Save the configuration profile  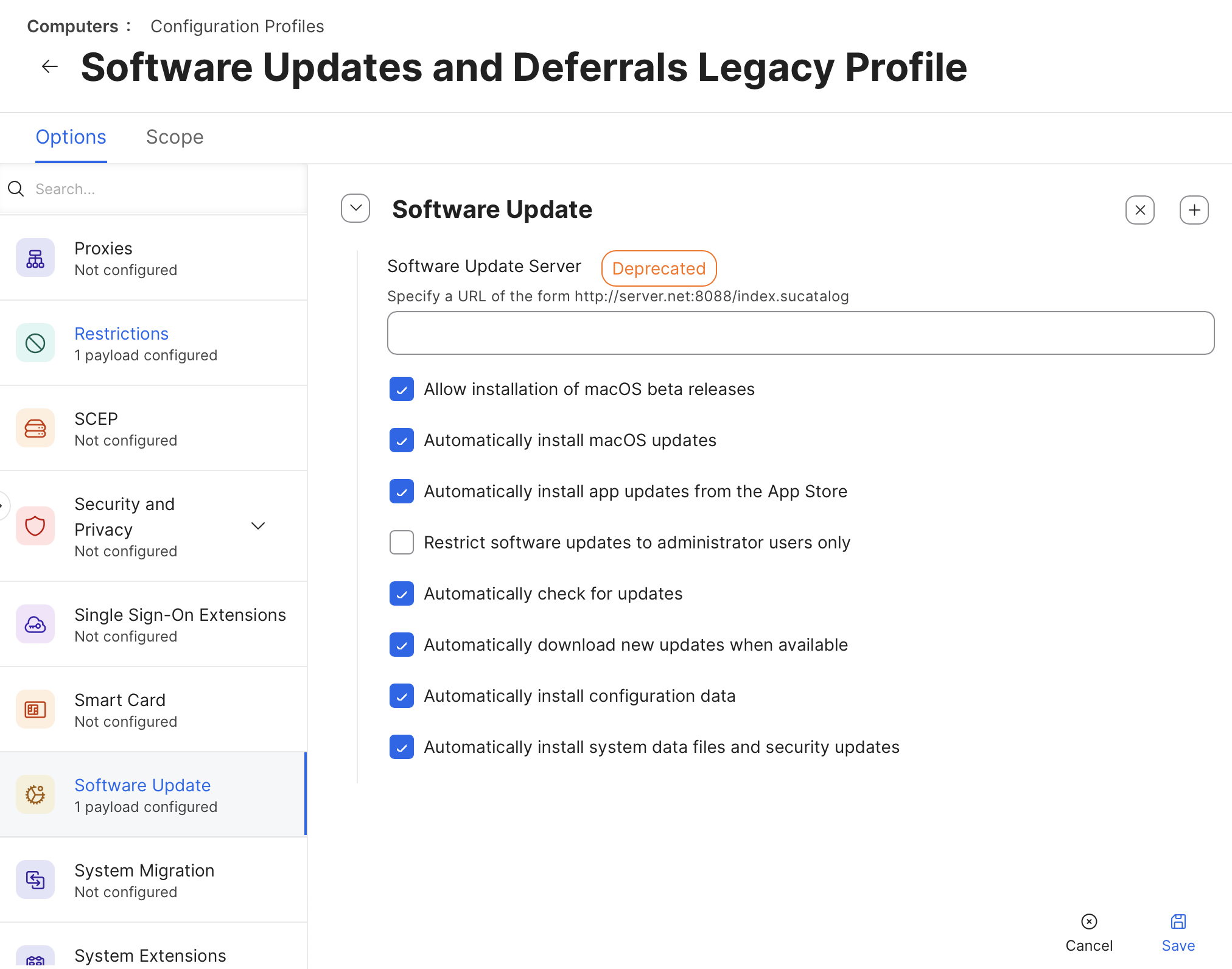[1178, 932]
